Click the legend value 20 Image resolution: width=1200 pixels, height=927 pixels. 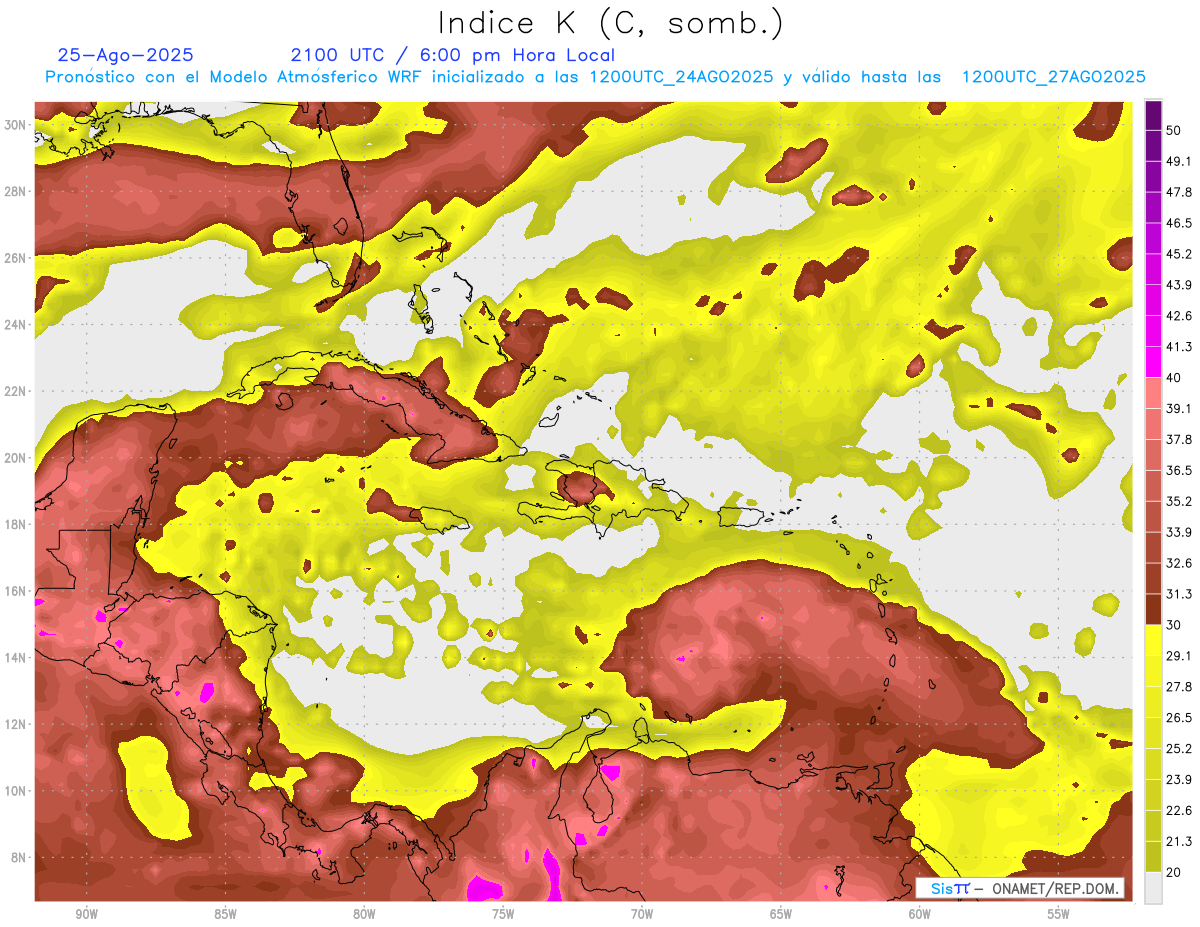(x=1174, y=873)
